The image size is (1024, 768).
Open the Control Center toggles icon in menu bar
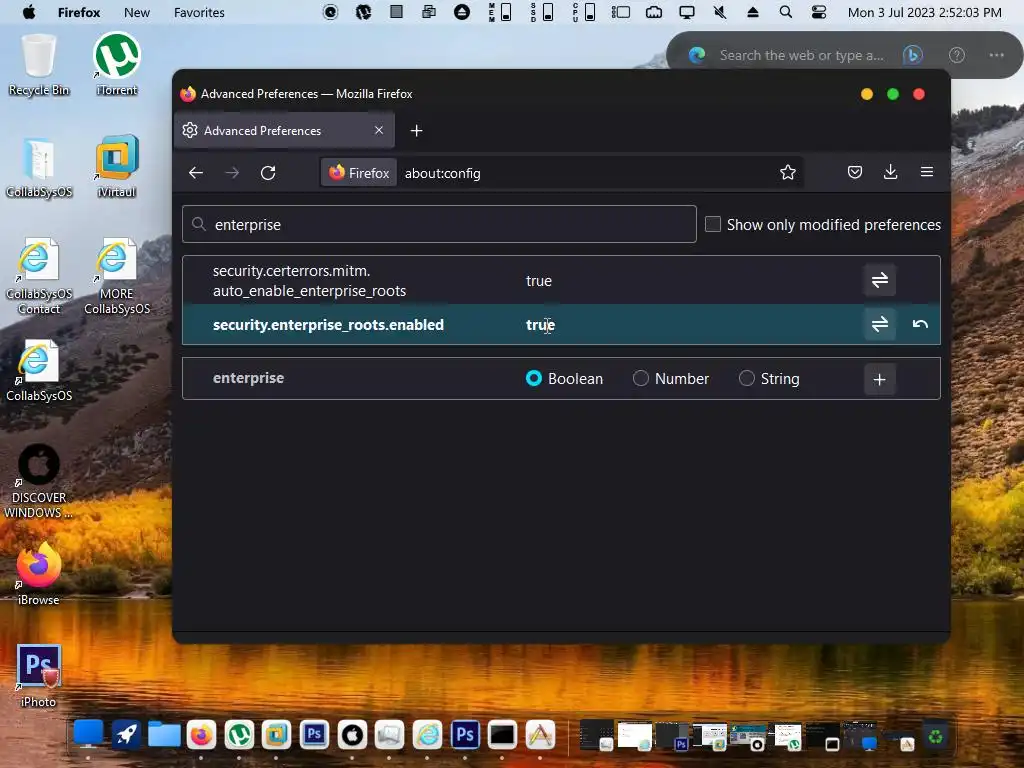click(818, 12)
